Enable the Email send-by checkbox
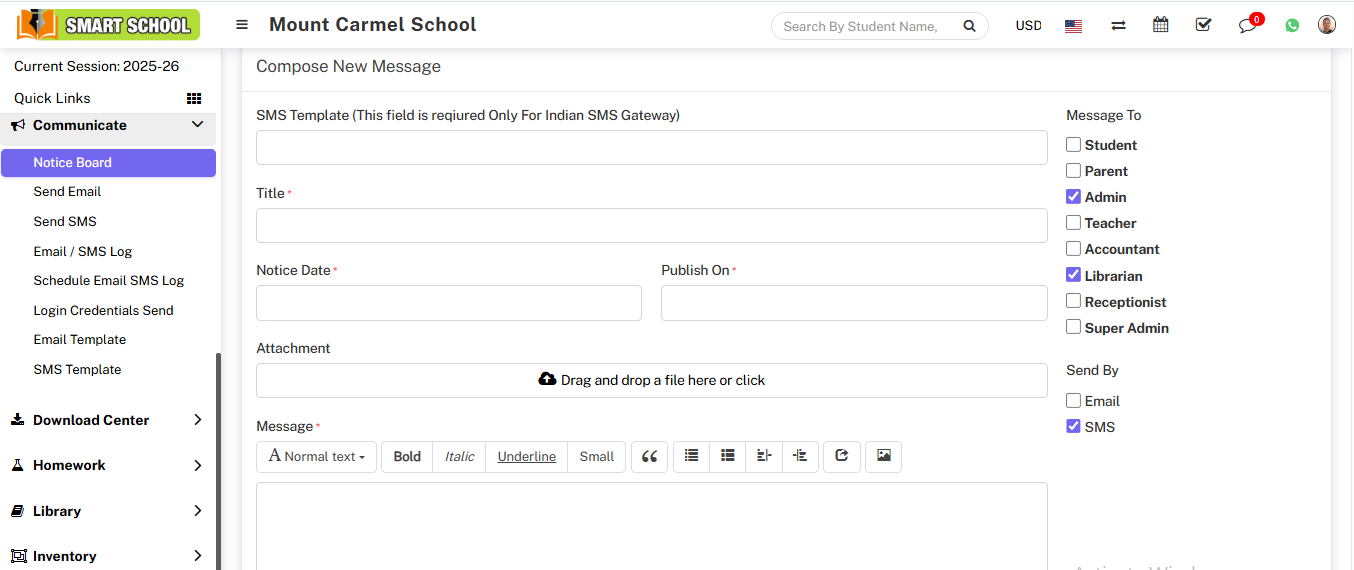Screen dimensions: 1354x570 1073,401
